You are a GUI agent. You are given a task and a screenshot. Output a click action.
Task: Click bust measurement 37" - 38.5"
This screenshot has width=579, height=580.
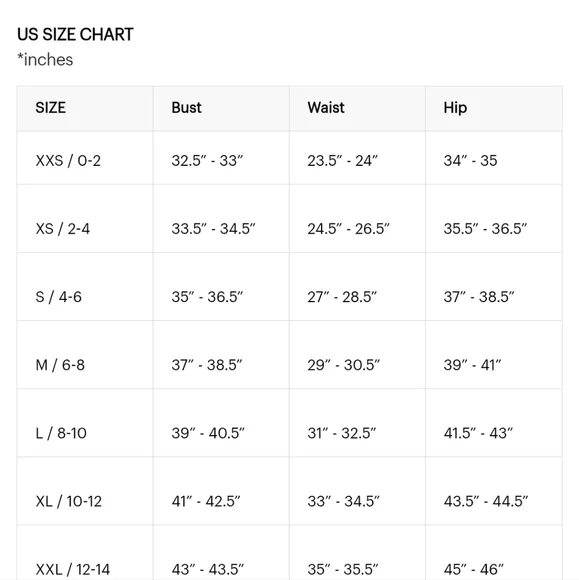click(207, 365)
